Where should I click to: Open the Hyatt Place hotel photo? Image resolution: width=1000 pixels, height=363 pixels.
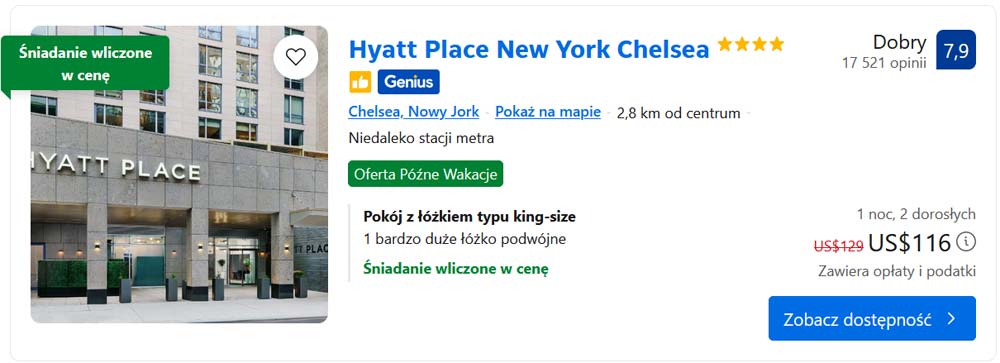(179, 174)
